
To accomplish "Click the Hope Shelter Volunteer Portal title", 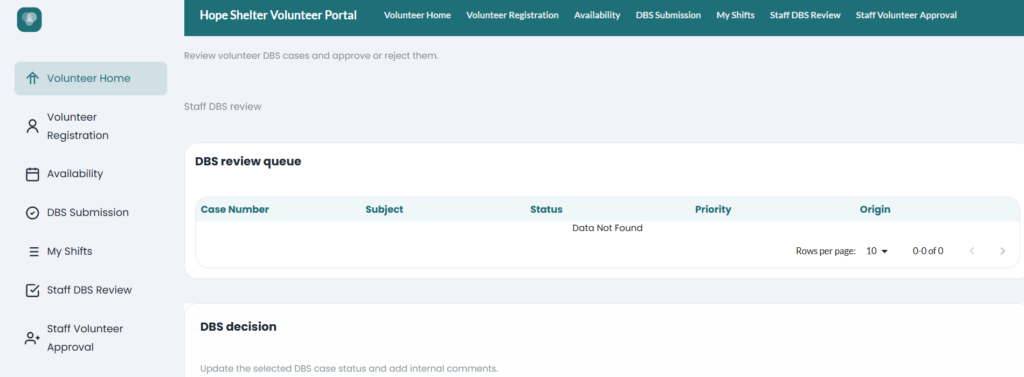I will coord(278,15).
